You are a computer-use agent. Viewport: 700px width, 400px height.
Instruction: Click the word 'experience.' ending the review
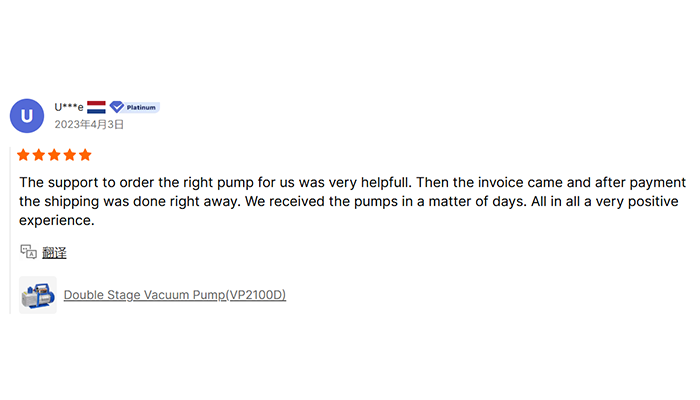pos(57,221)
